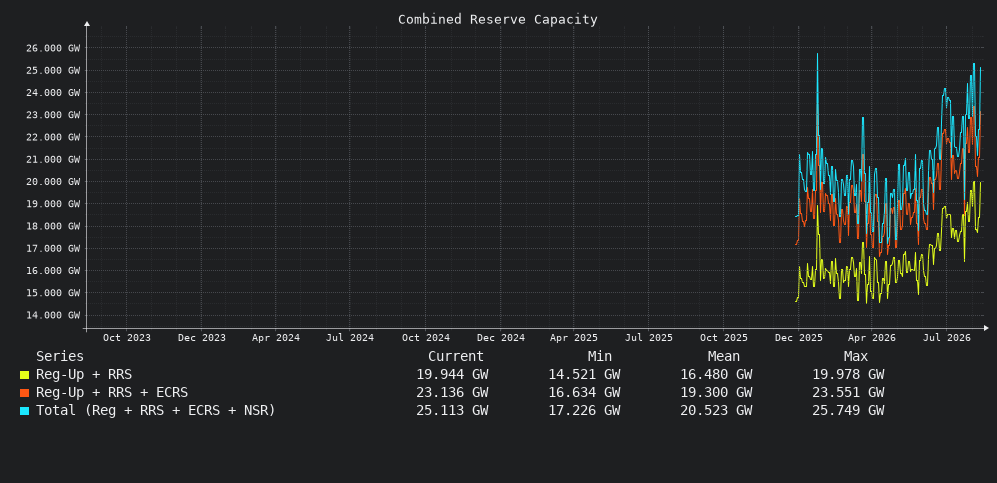Click the '26.000 GW' y-axis label
Viewport: 997px width, 483px height.
[x=53, y=48]
